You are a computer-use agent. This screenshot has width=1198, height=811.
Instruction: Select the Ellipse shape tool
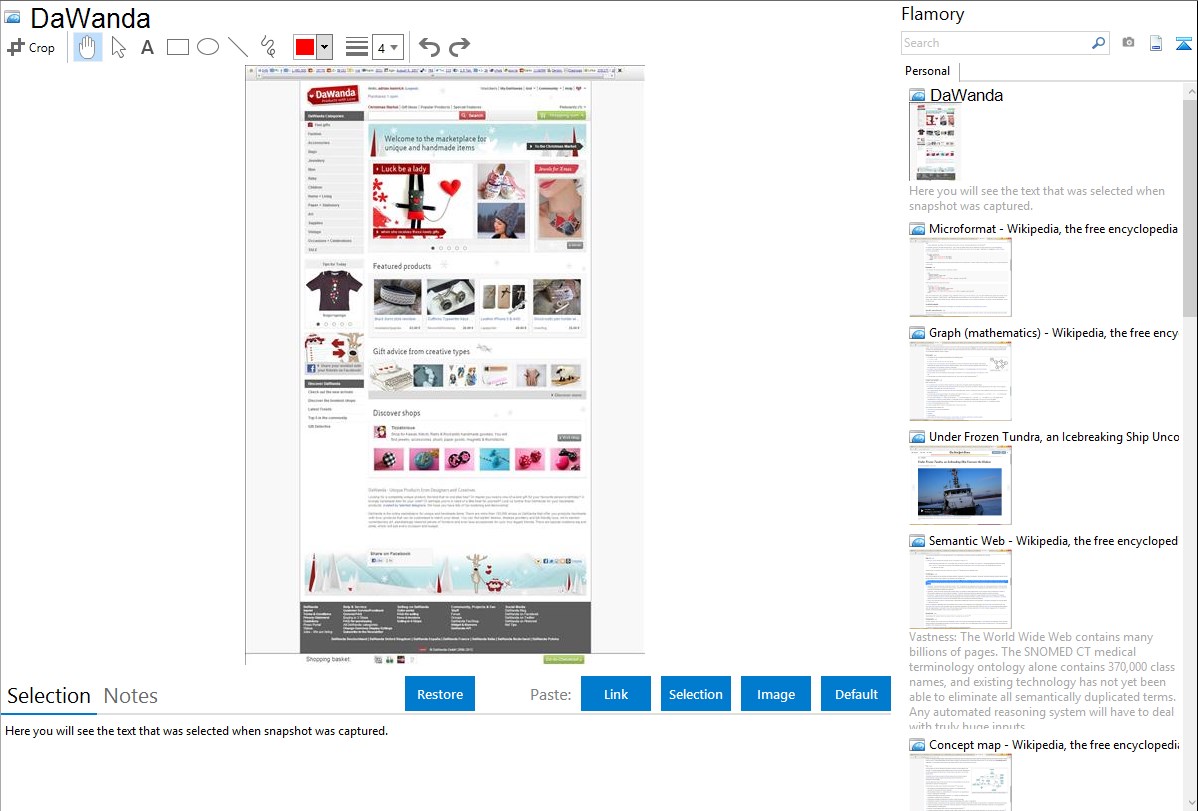coord(208,47)
